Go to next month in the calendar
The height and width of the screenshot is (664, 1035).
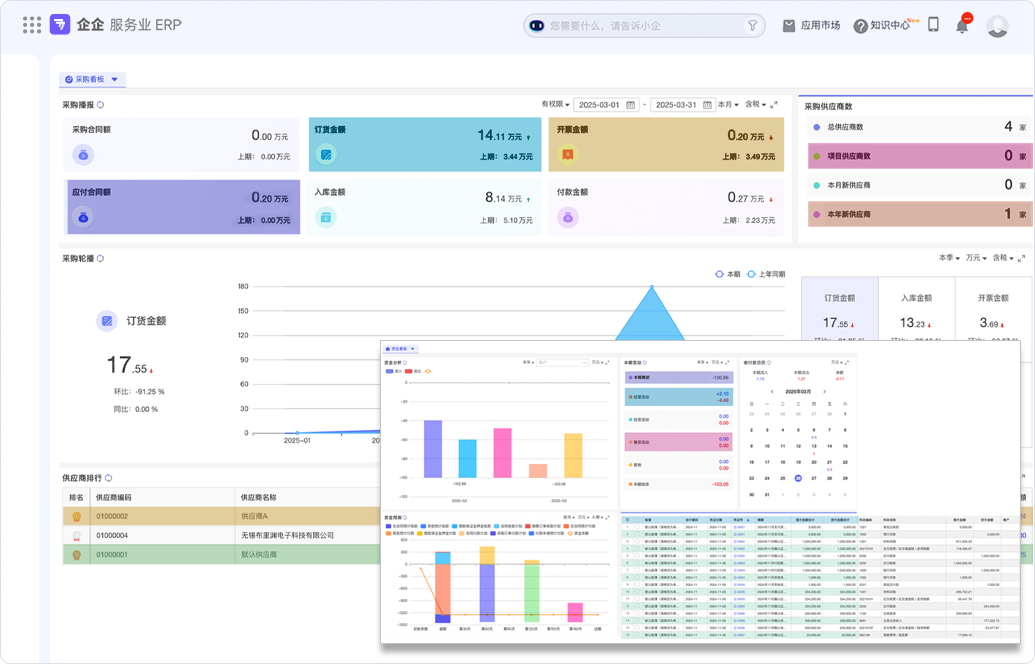(826, 391)
